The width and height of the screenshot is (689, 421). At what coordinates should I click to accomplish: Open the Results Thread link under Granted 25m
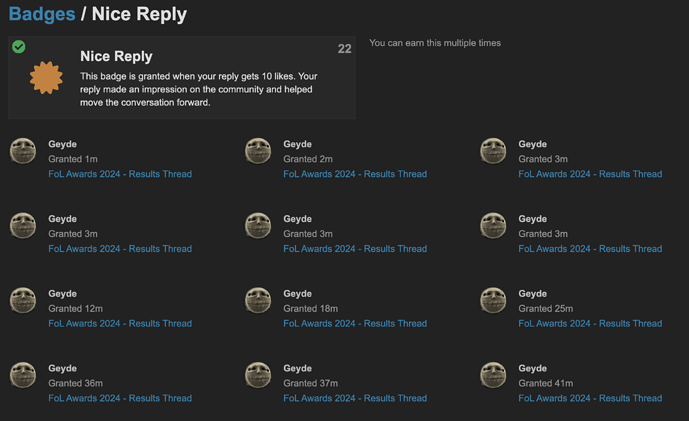[590, 323]
